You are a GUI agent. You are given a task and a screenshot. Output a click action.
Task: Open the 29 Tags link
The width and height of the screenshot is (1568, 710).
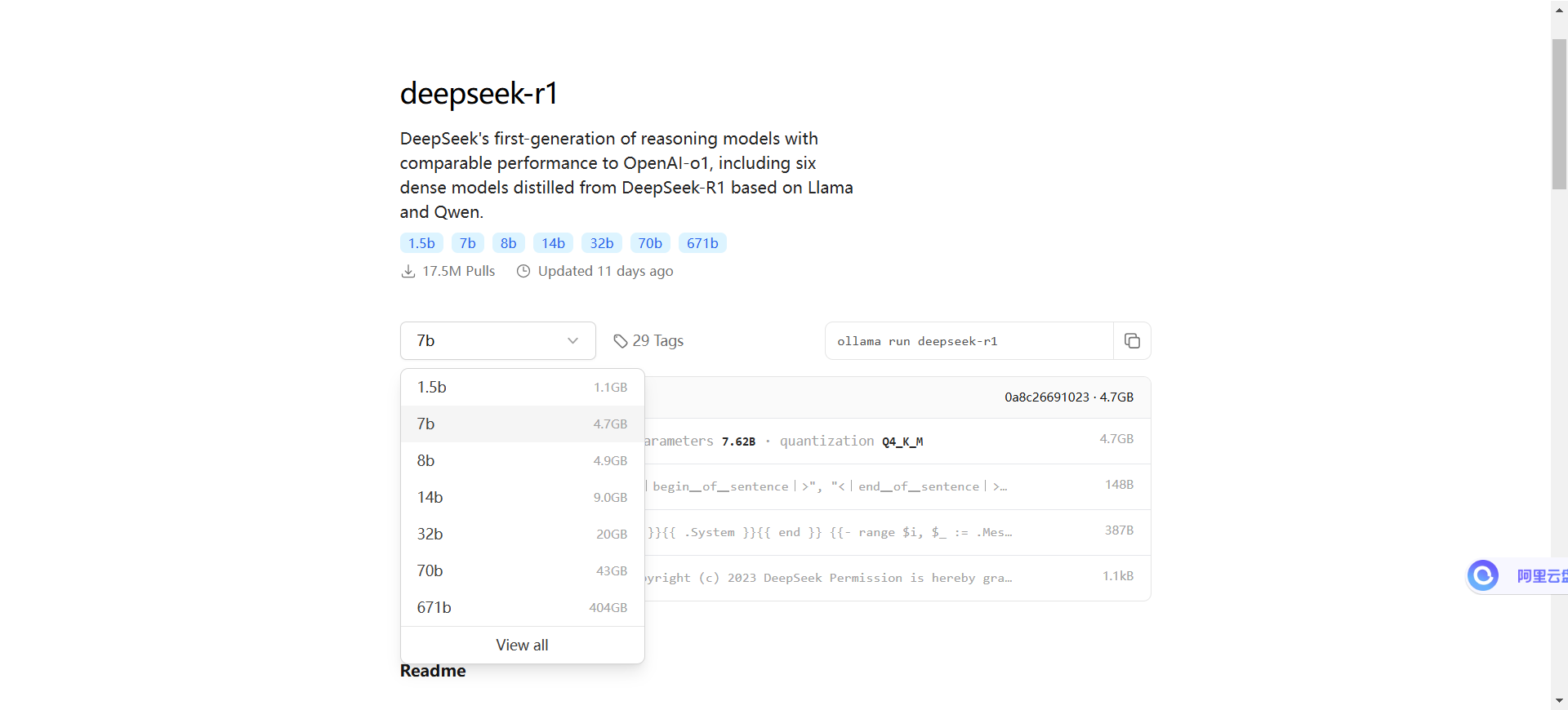point(649,341)
